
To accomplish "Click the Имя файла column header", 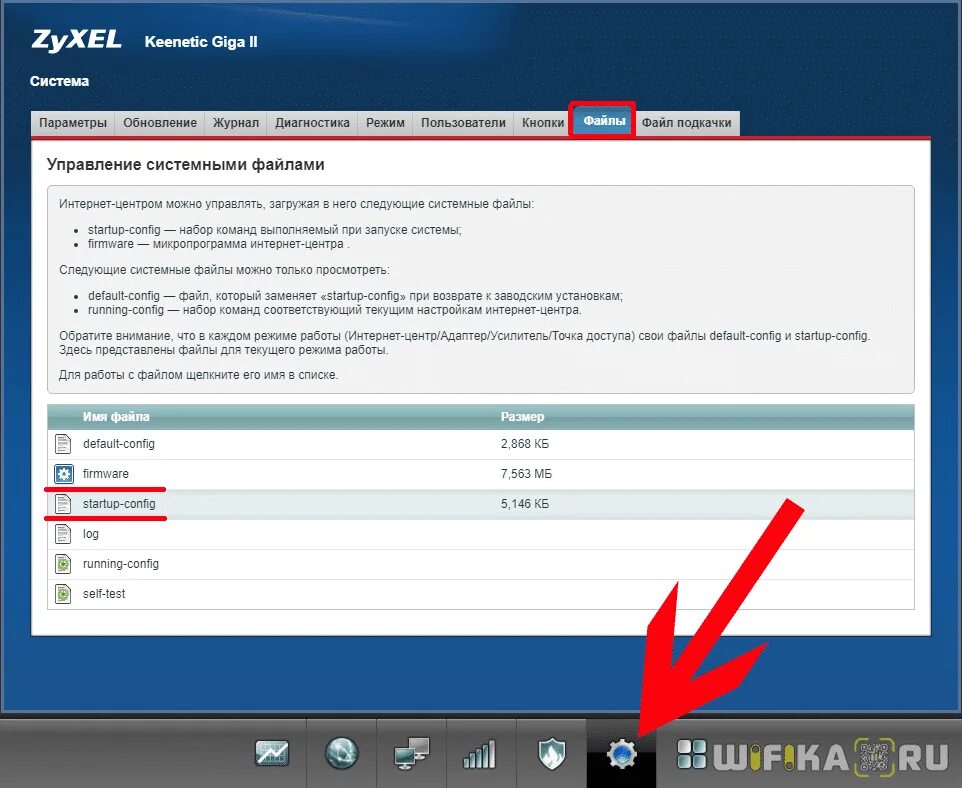I will [x=117, y=417].
